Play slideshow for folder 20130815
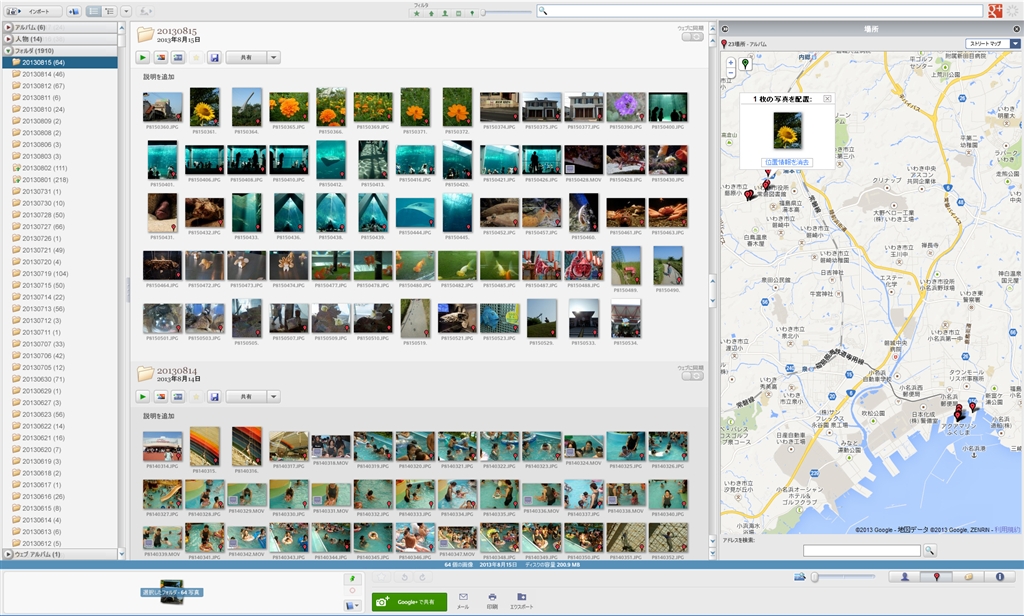This screenshot has width=1024, height=616. (x=144, y=58)
